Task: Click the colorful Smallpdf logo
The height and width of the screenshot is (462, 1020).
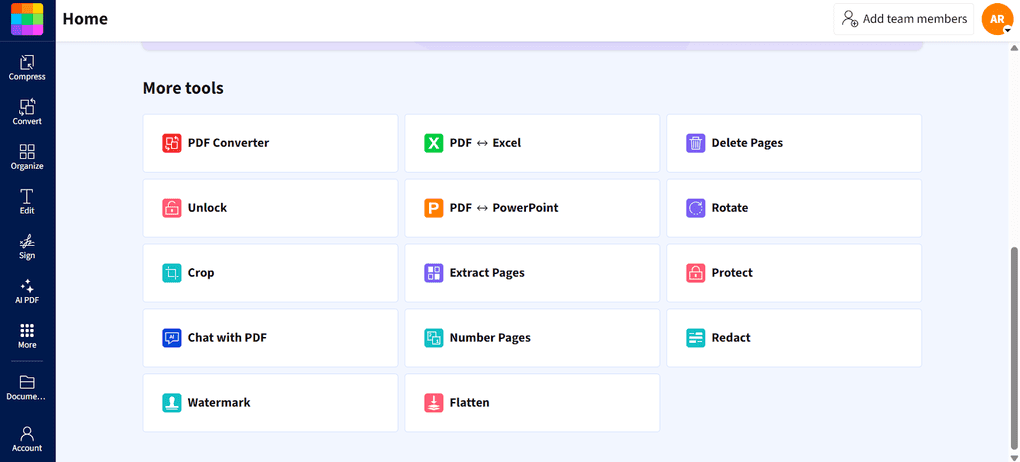Action: click(27, 19)
